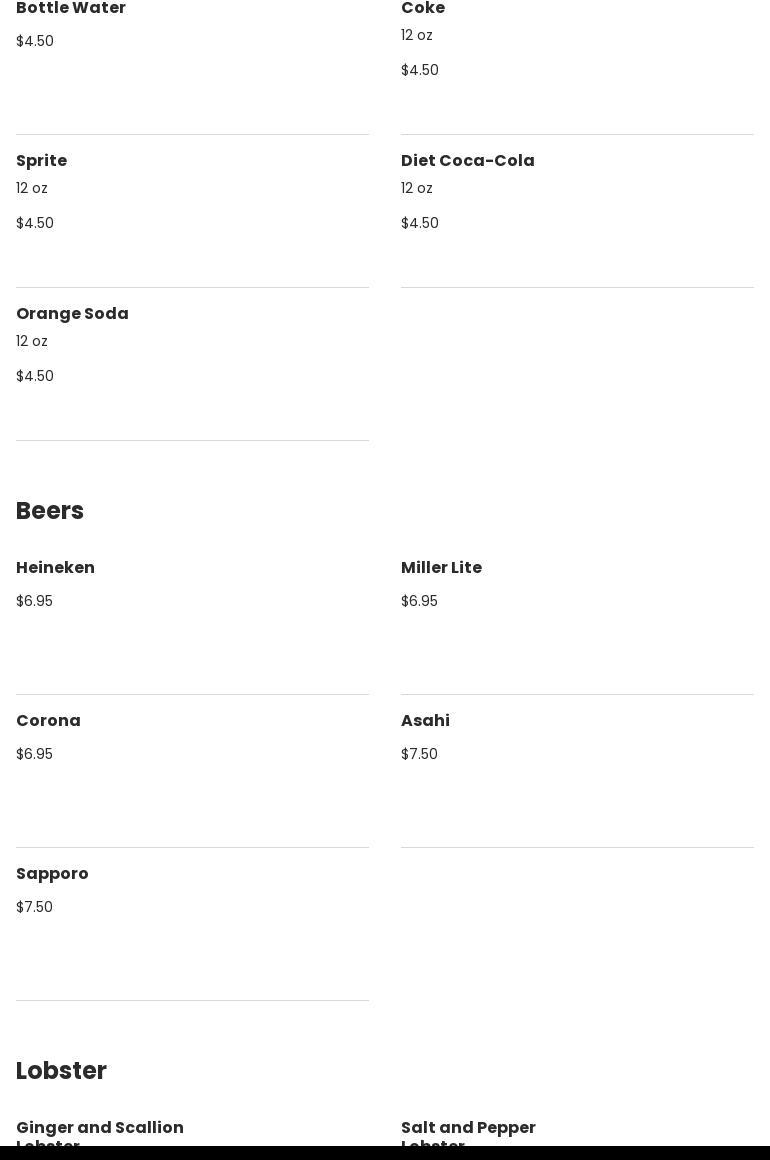Click the Miller Lite $6.95 price
This screenshot has width=770, height=1160.
[x=419, y=601]
